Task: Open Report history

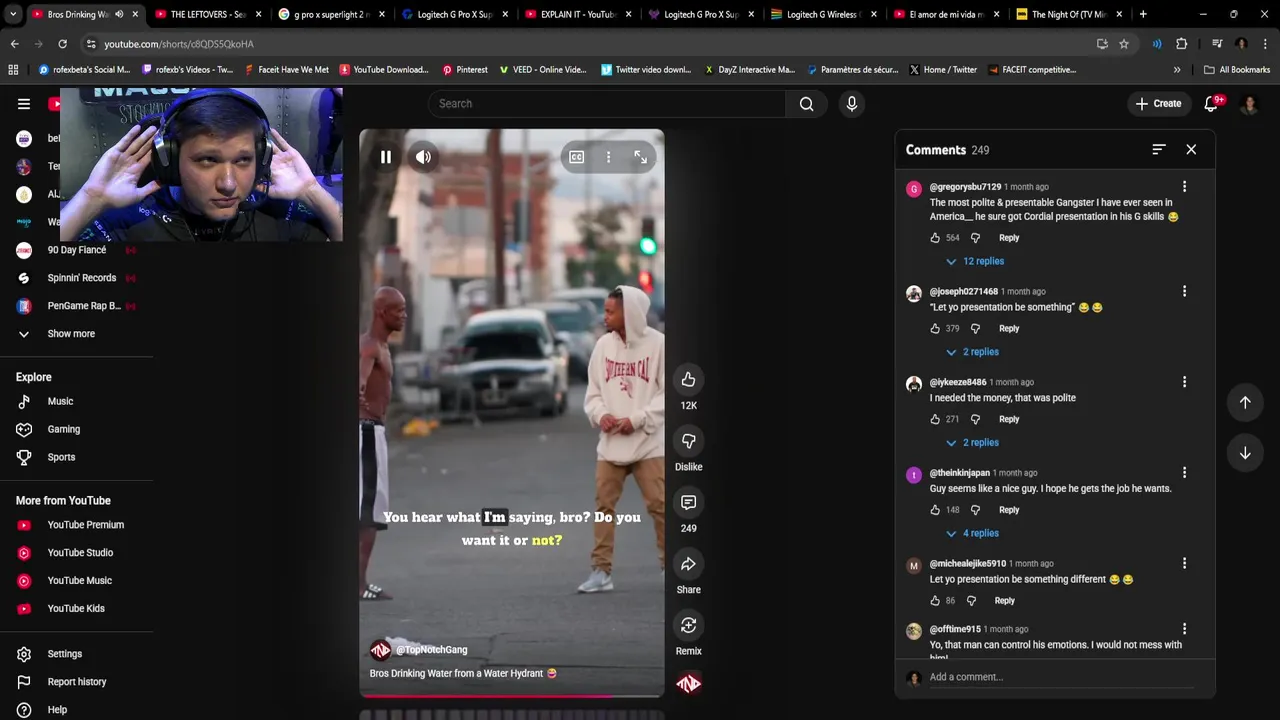Action: point(76,682)
